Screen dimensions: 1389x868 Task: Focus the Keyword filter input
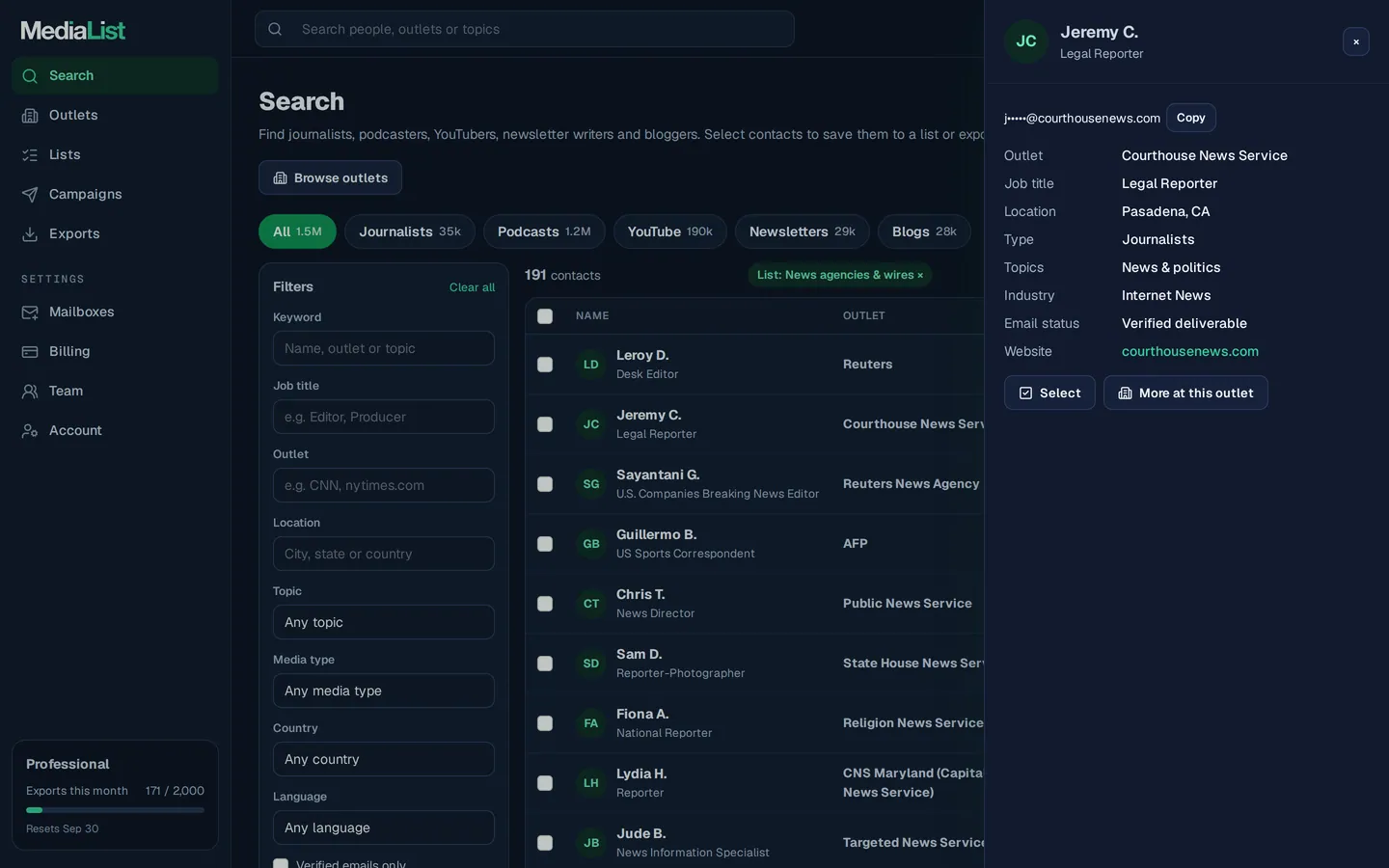[x=384, y=348]
